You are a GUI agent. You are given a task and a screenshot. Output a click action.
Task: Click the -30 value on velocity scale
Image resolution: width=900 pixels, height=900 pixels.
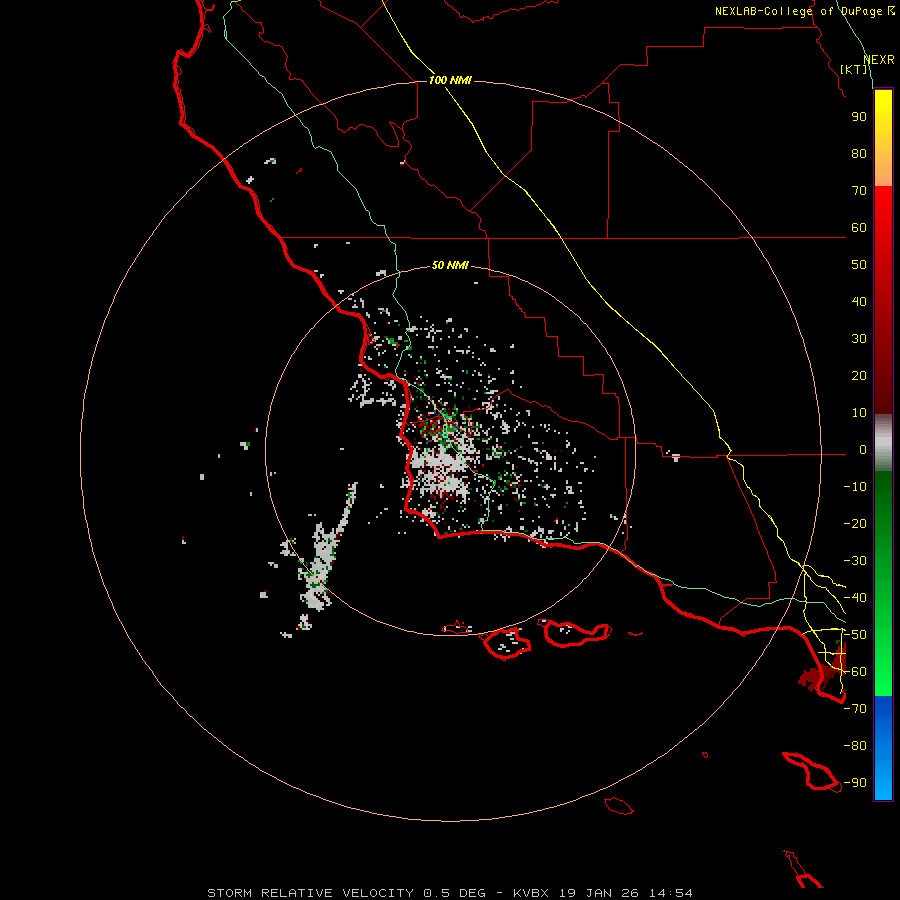pyautogui.click(x=855, y=561)
